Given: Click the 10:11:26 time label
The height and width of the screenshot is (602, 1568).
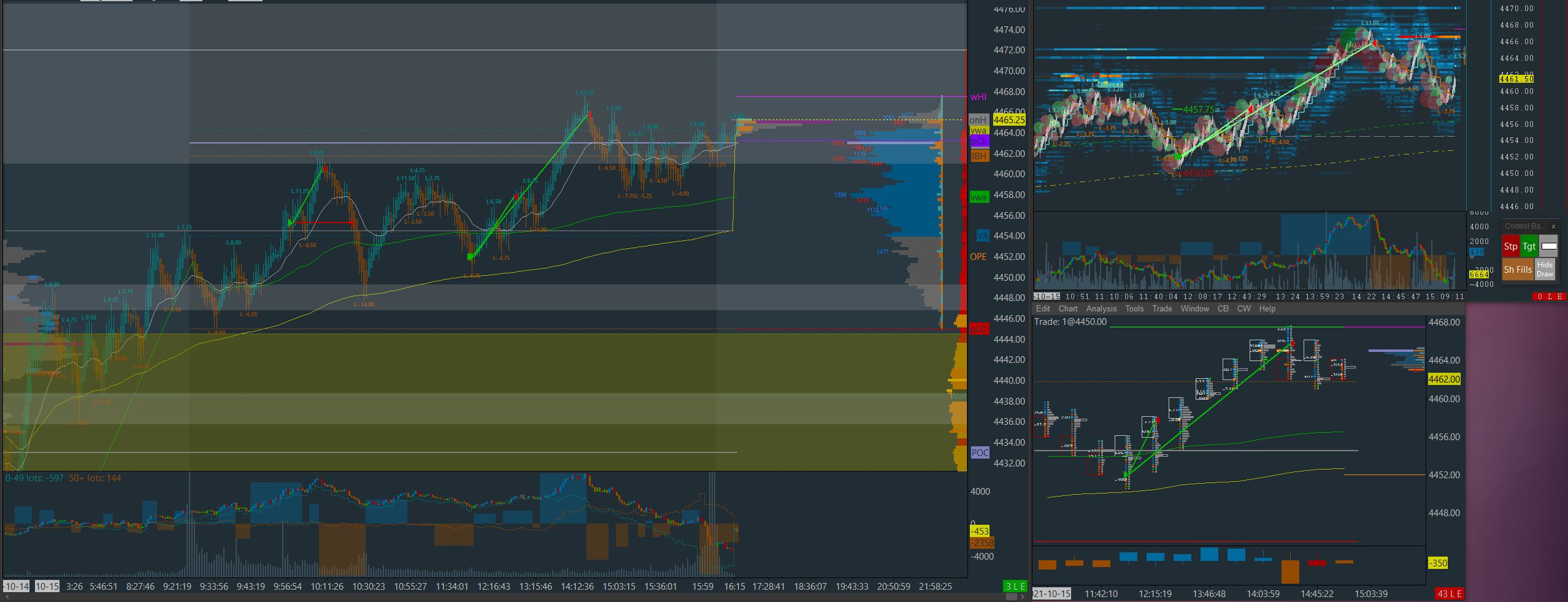Looking at the screenshot, I should click(x=327, y=587).
